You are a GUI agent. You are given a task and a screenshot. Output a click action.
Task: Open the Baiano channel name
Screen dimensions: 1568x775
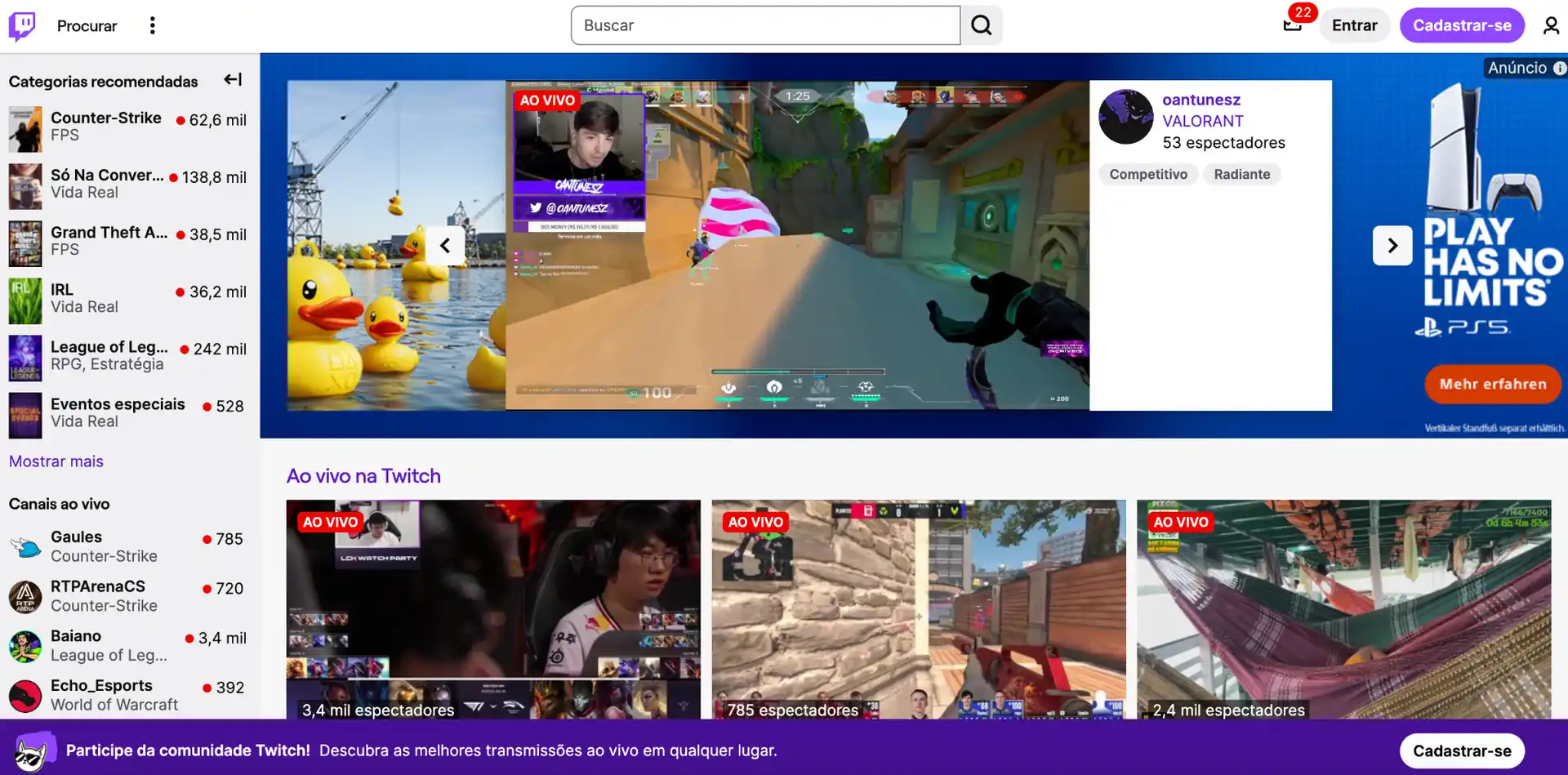pyautogui.click(x=76, y=636)
